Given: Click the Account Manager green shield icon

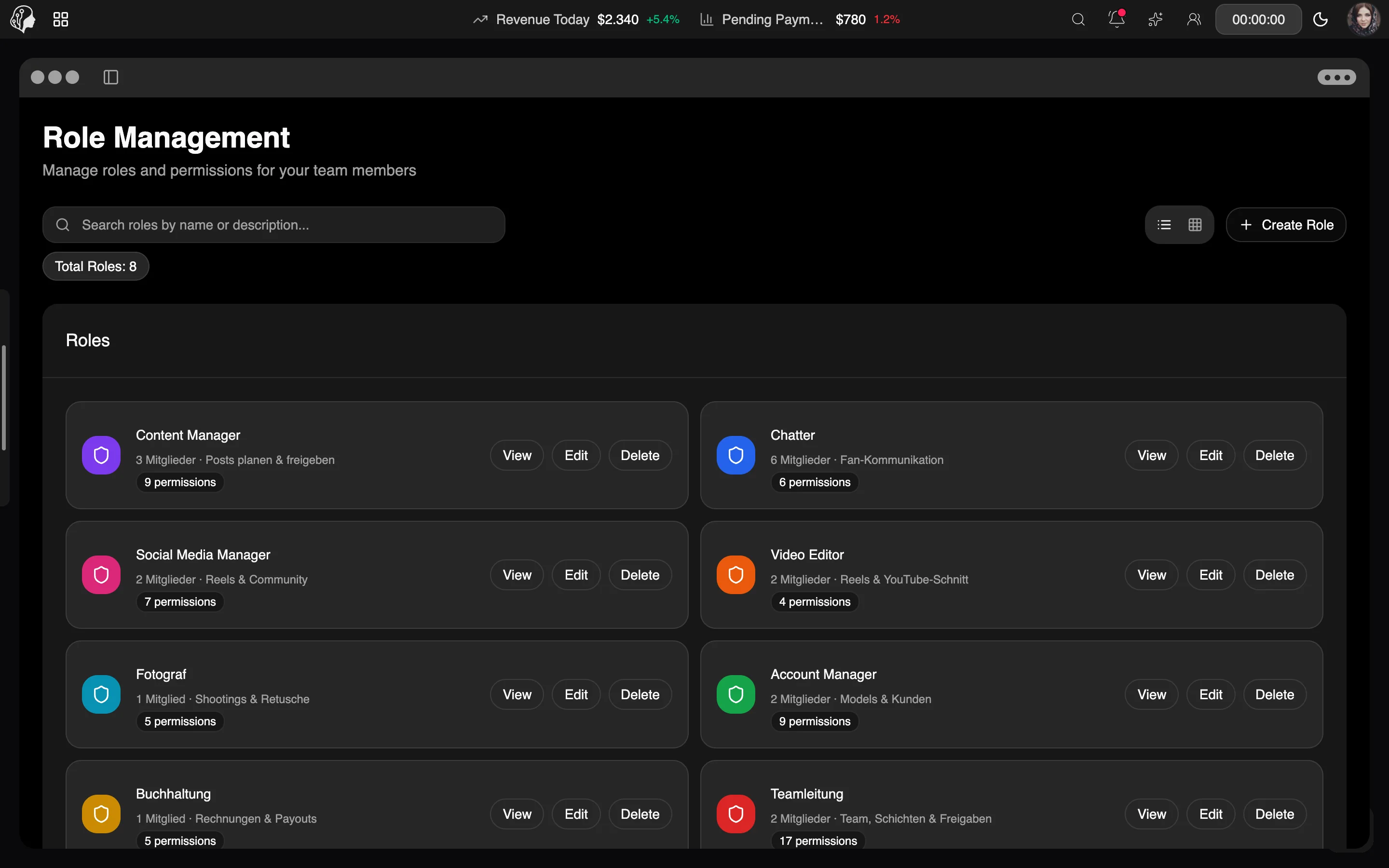Looking at the screenshot, I should coord(736,694).
